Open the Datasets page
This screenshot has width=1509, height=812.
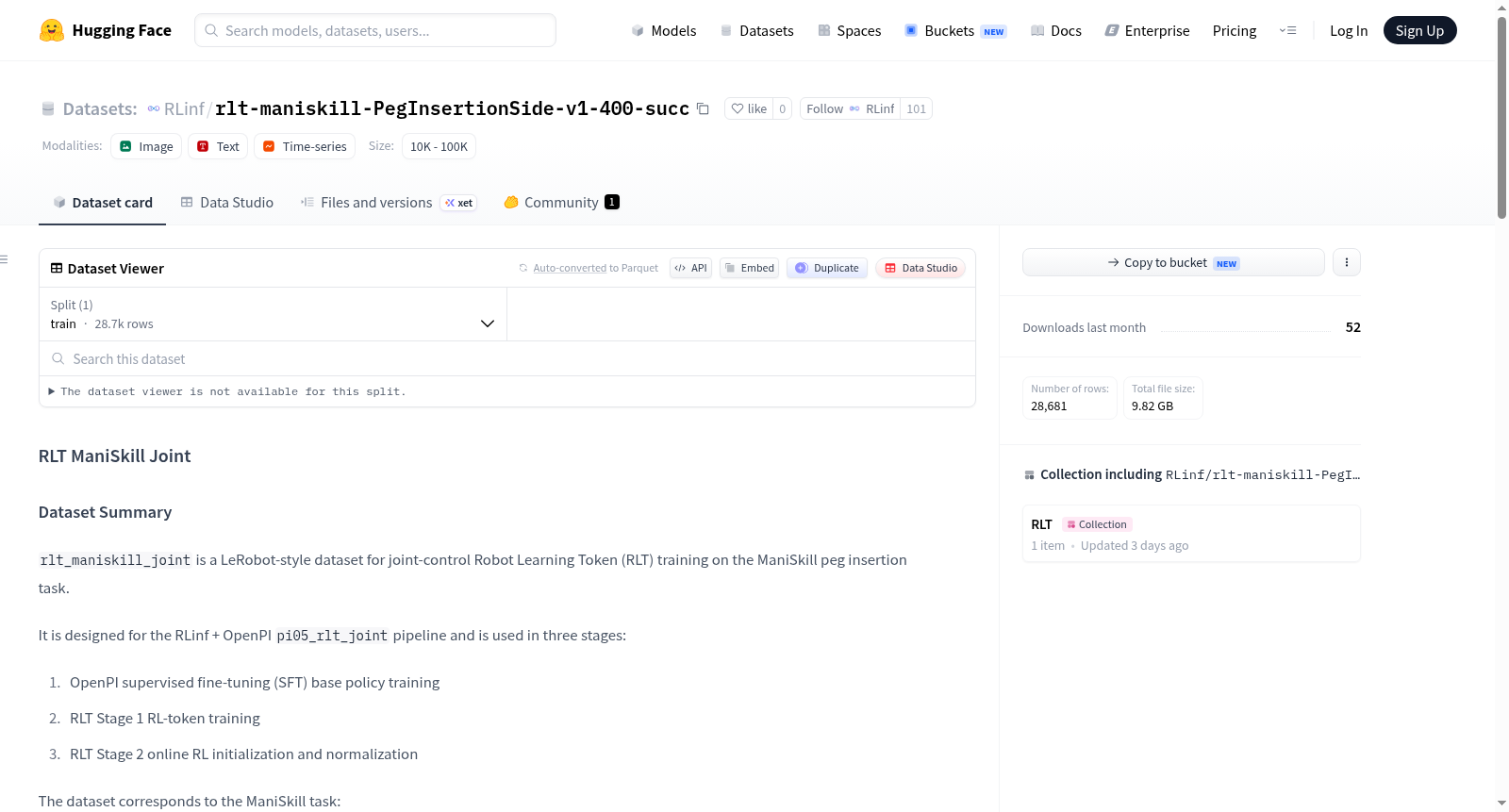point(757,30)
